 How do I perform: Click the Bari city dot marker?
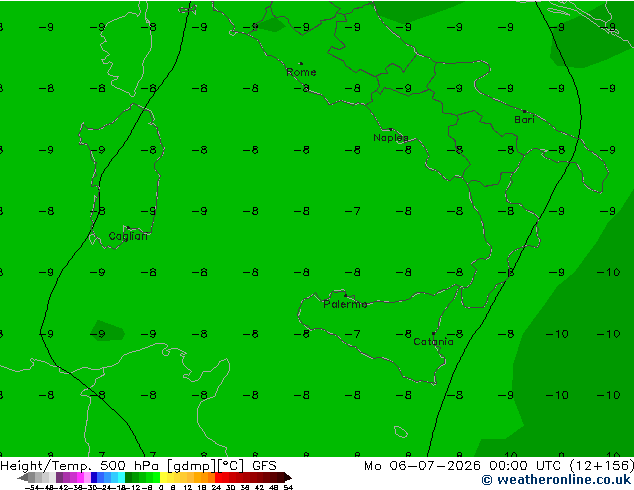524,111
